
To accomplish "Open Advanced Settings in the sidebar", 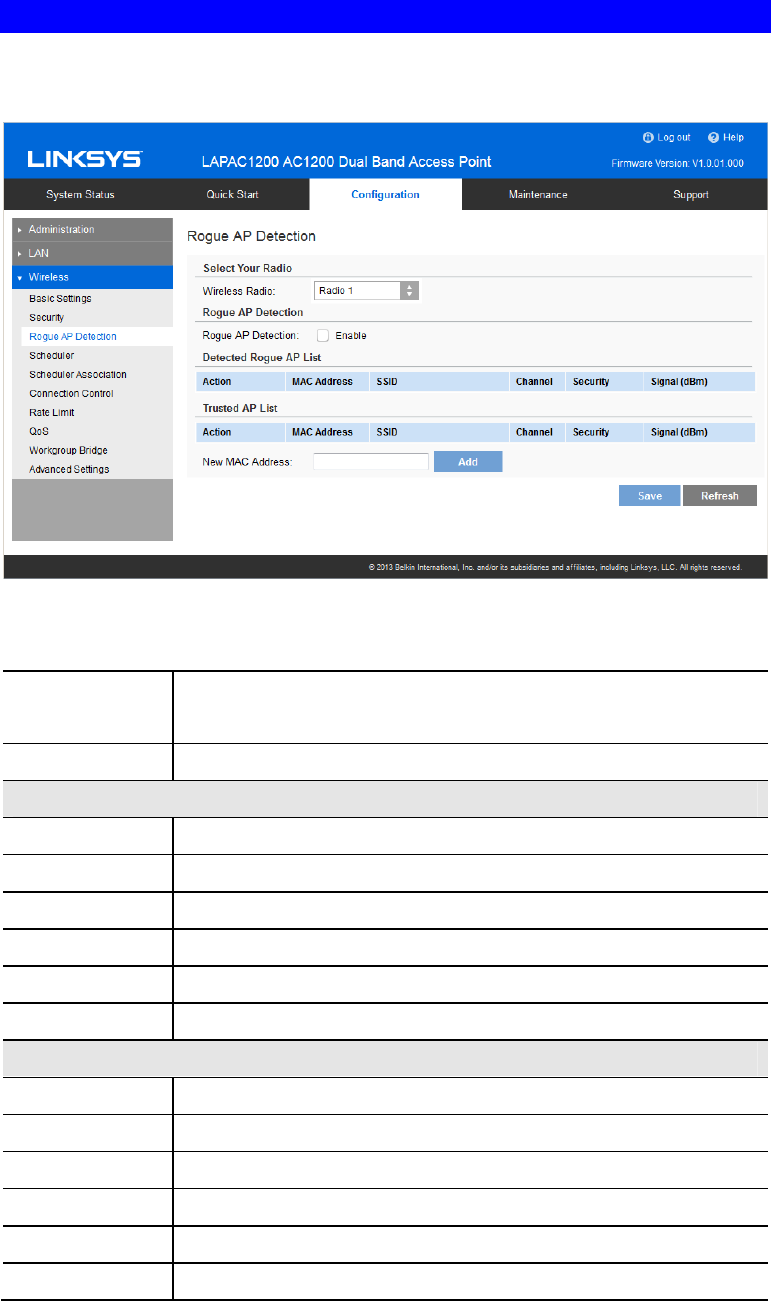I will point(69,469).
